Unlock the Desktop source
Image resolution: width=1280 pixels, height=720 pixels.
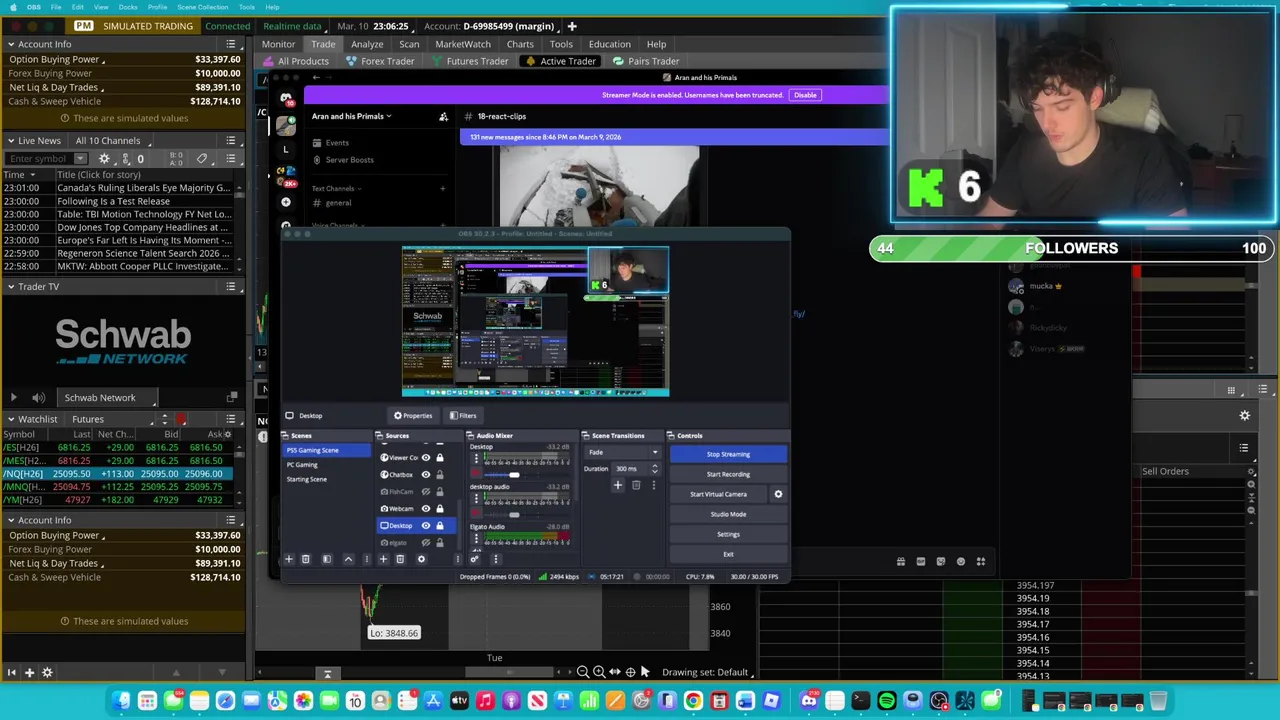coord(439,526)
